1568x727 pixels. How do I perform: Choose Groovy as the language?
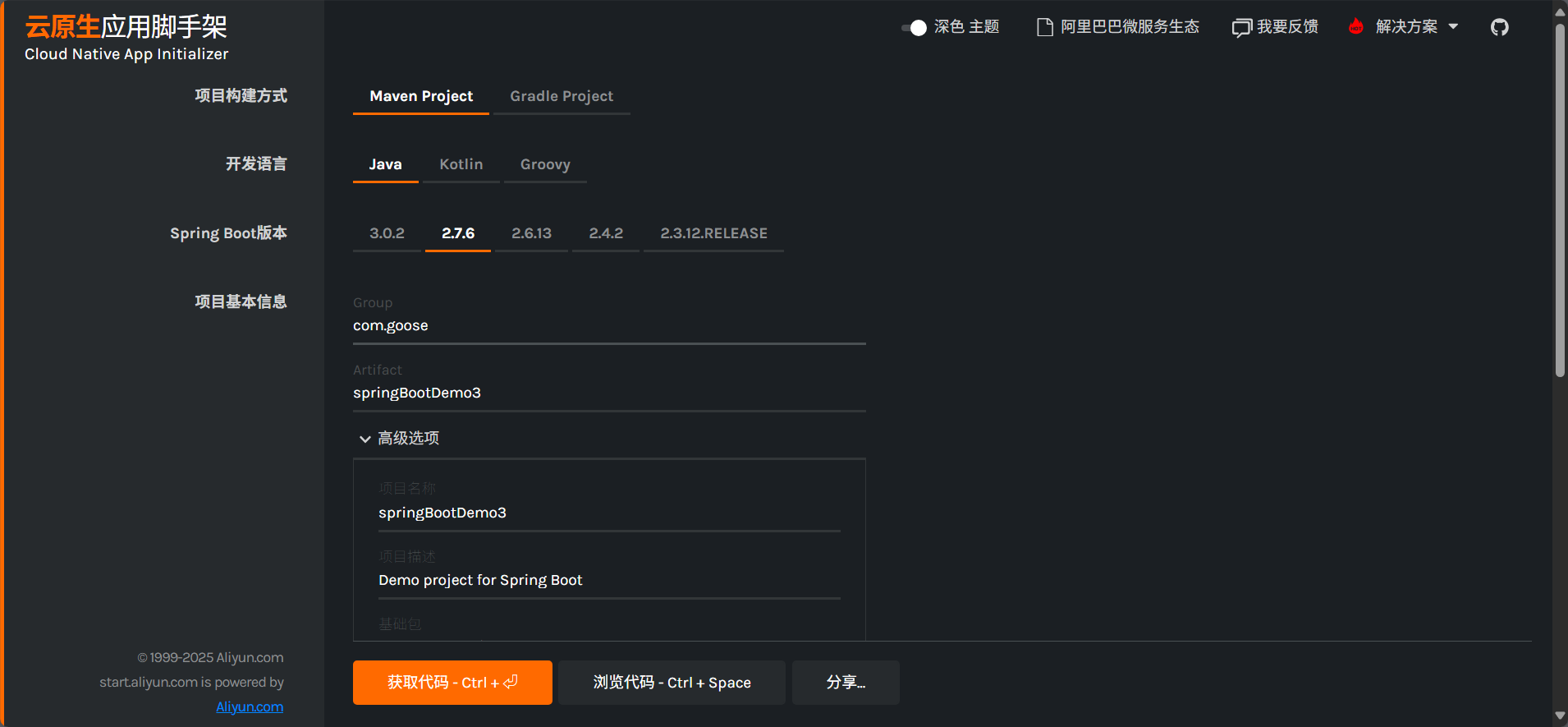(x=545, y=164)
